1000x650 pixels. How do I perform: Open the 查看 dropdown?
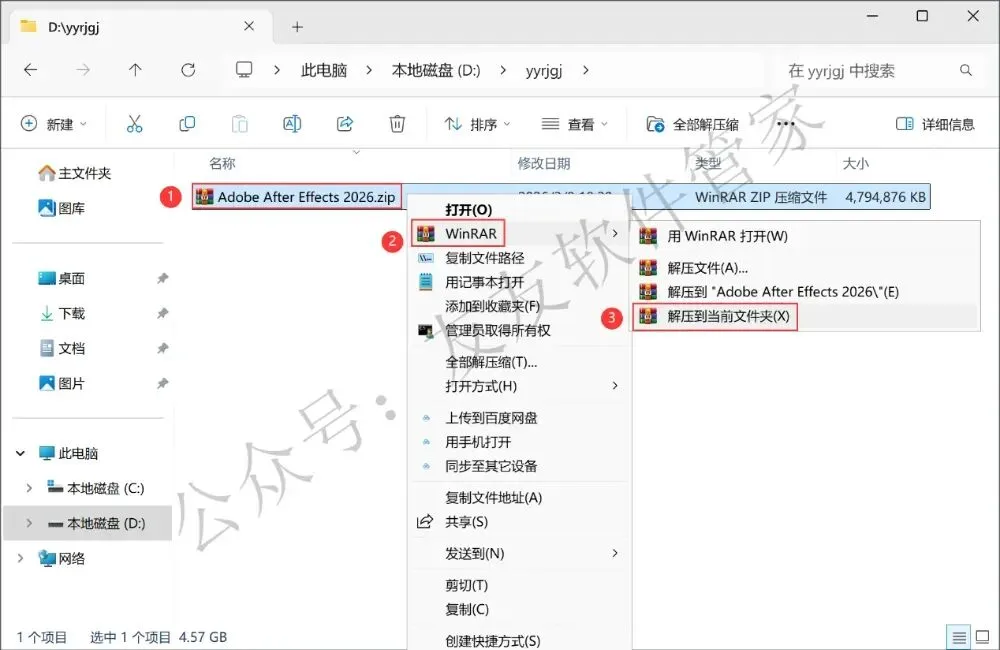(575, 124)
